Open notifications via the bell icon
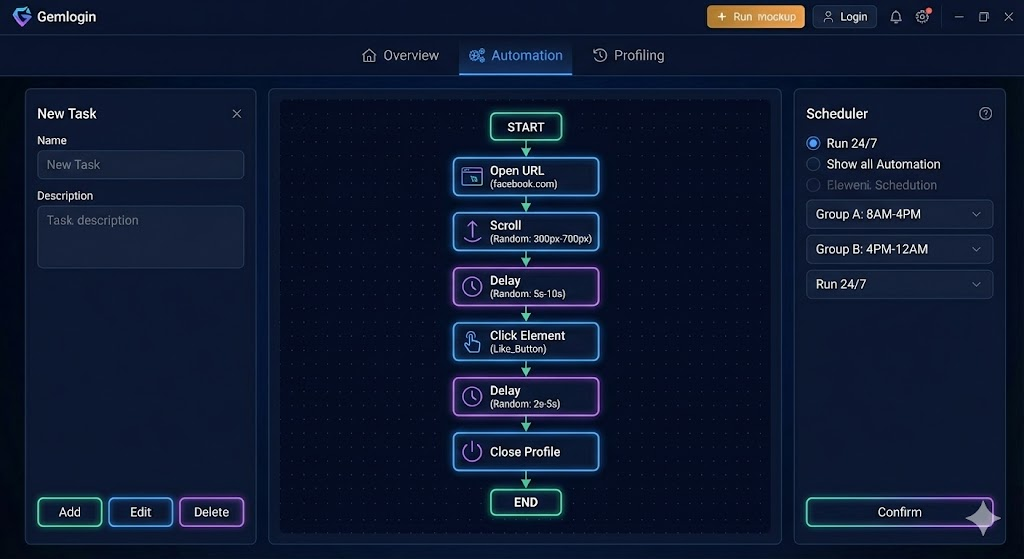The height and width of the screenshot is (559, 1024). point(896,17)
